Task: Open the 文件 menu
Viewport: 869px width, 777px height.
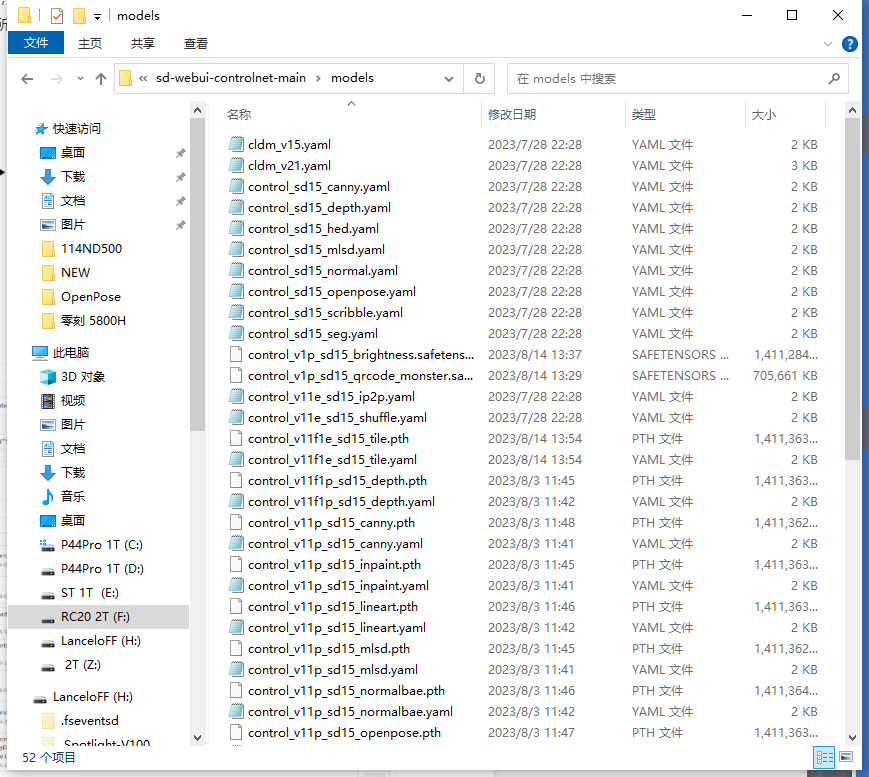Action: click(35, 44)
